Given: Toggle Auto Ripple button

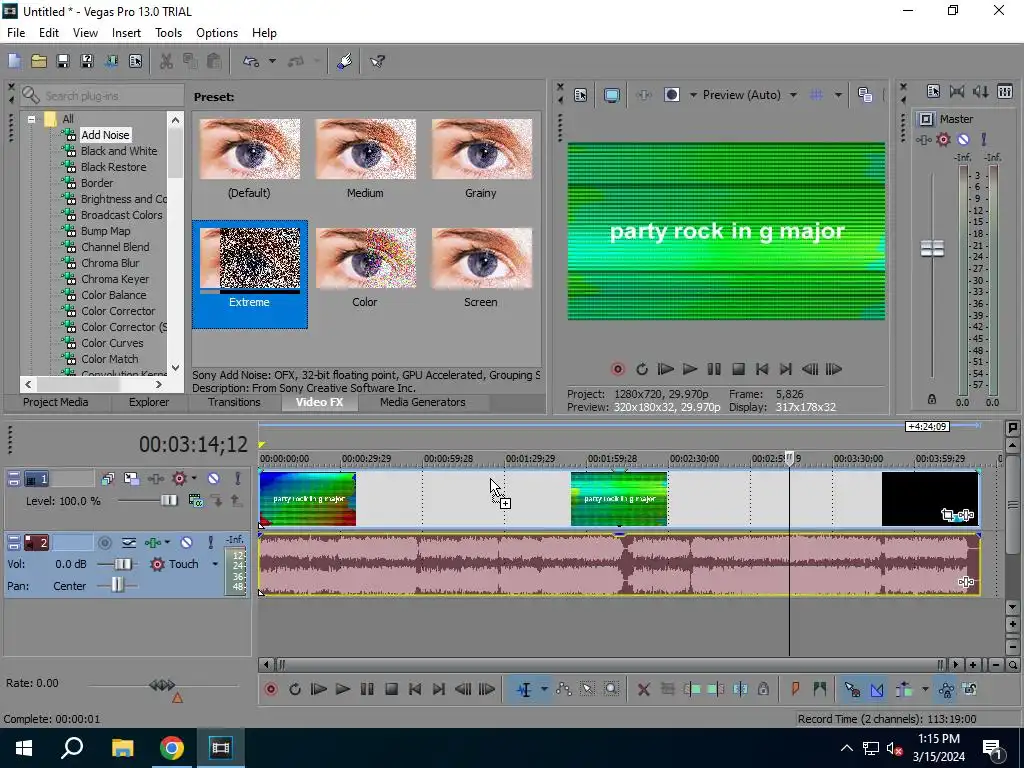Looking at the screenshot, I should click(x=904, y=689).
